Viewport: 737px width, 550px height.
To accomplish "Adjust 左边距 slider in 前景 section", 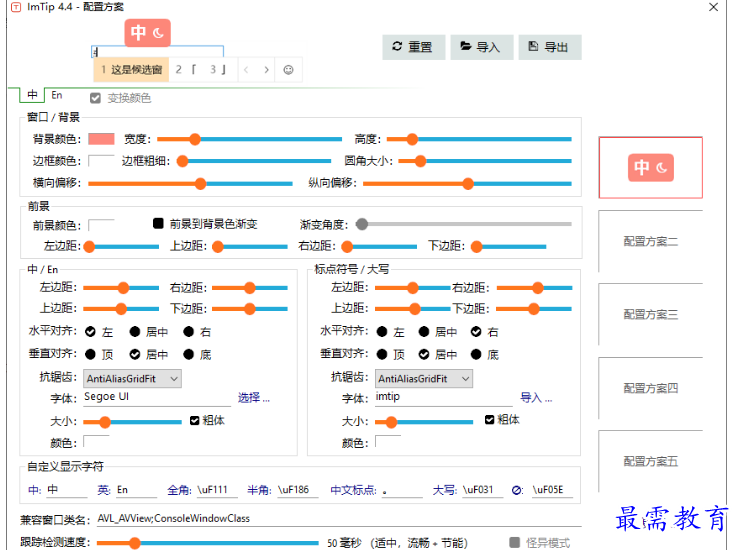I will tap(121, 246).
